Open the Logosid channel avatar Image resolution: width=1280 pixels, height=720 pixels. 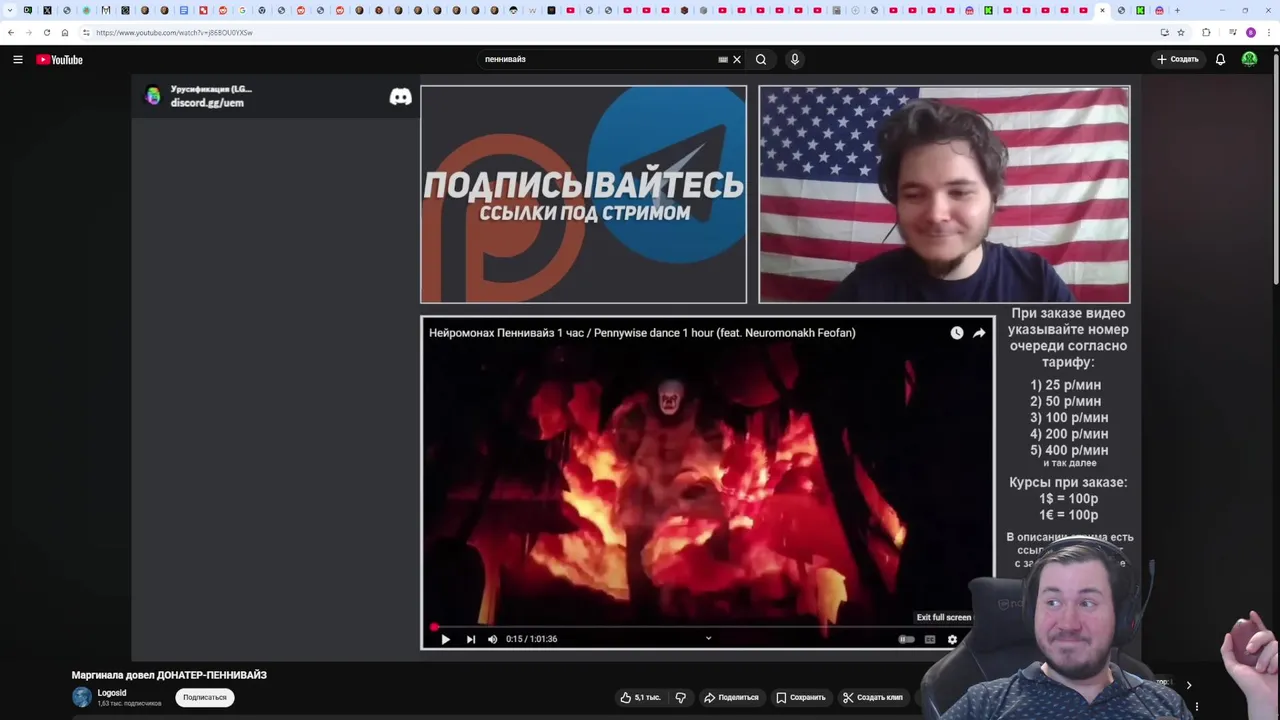pyautogui.click(x=82, y=697)
